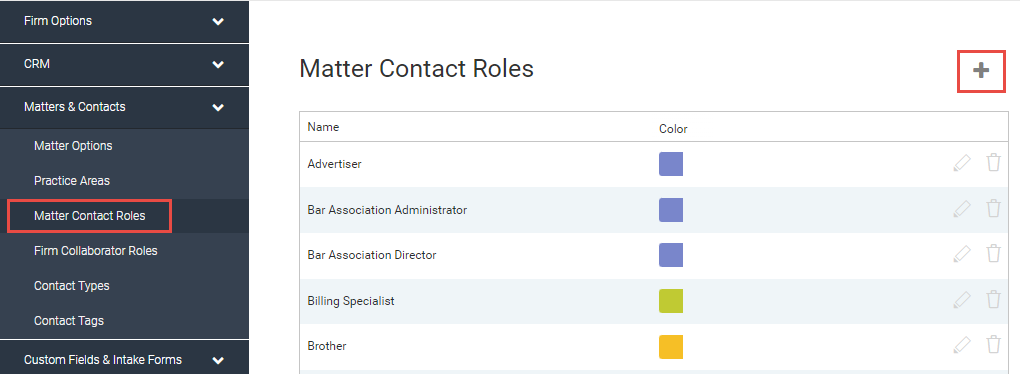
Task: Edit the Bar Association Administrator role
Action: pyautogui.click(x=961, y=209)
